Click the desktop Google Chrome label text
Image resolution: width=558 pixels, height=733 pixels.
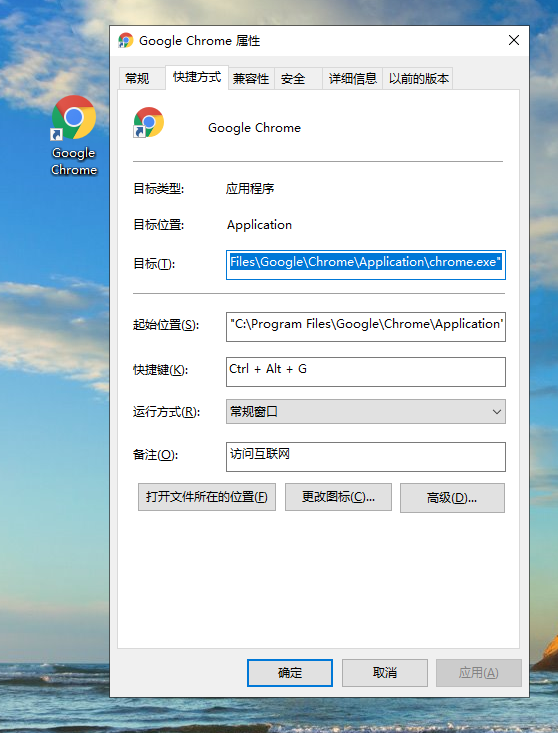74,161
